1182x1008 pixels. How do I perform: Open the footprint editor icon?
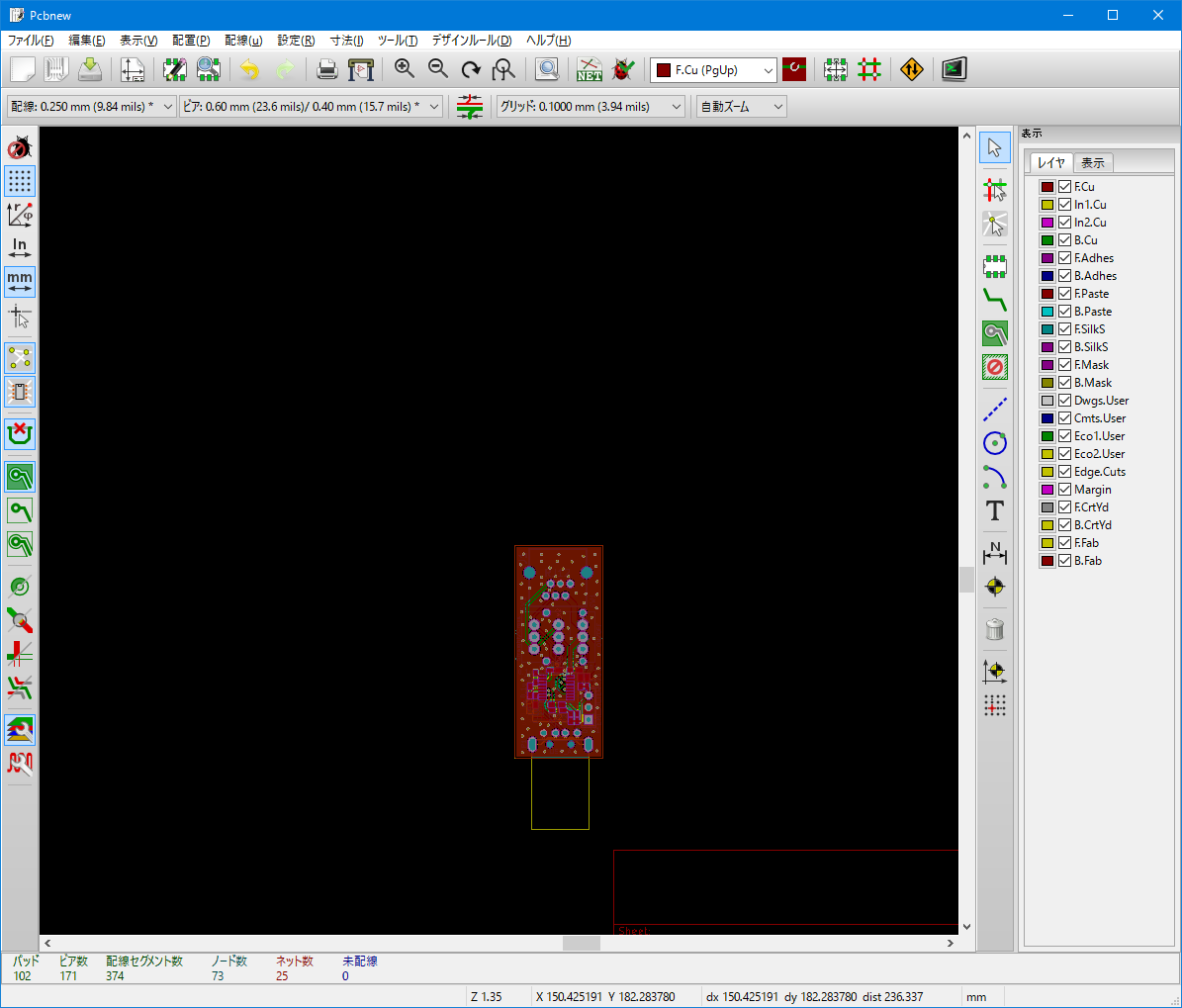click(x=175, y=69)
